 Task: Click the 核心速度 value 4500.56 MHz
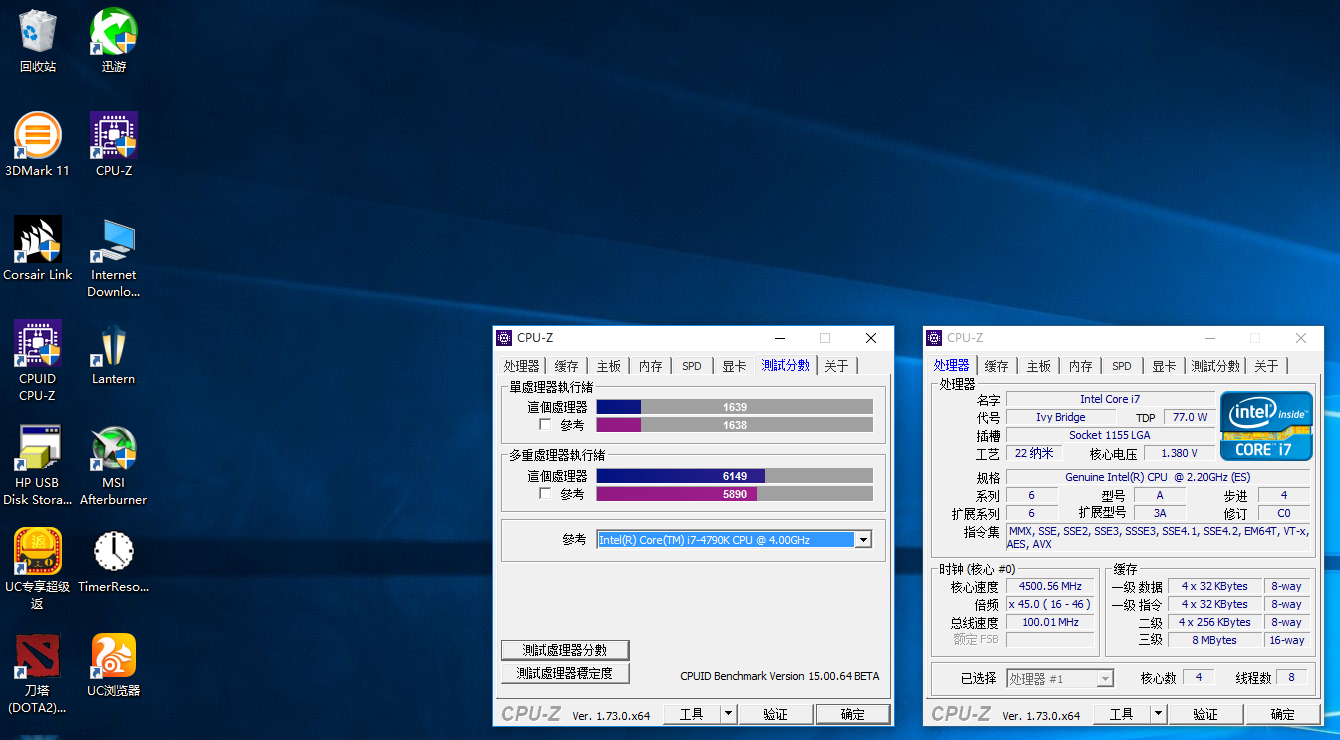click(1050, 586)
